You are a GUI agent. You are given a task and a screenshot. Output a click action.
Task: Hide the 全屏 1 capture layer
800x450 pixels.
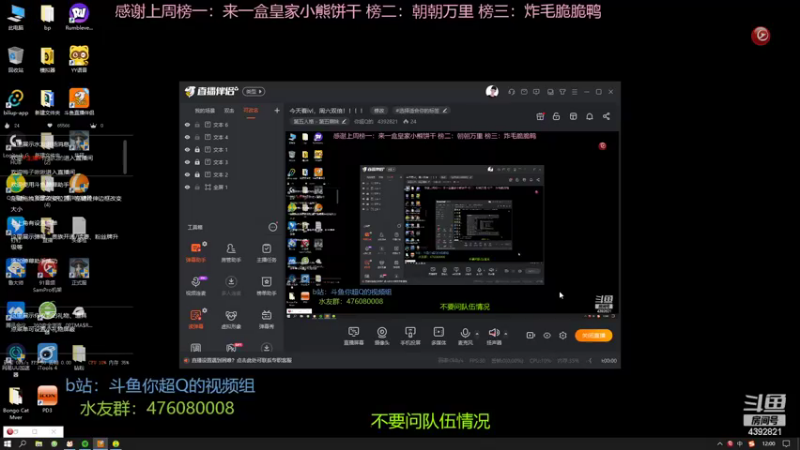187,187
